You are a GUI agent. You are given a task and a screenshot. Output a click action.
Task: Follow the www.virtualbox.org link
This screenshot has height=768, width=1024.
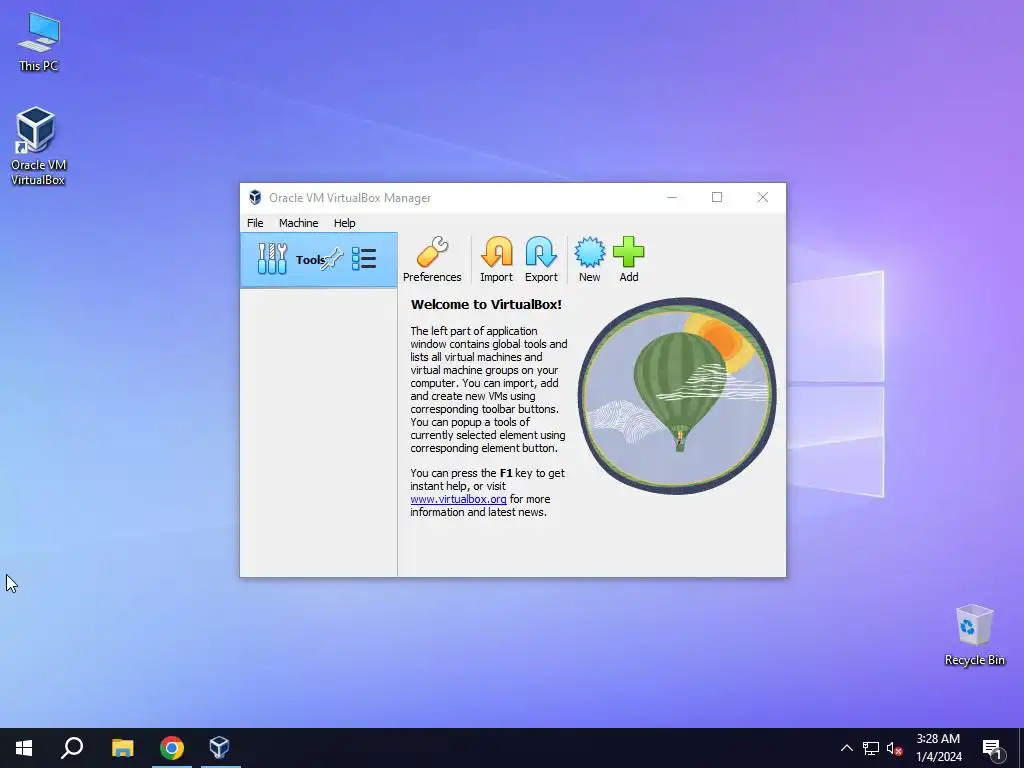tap(458, 499)
